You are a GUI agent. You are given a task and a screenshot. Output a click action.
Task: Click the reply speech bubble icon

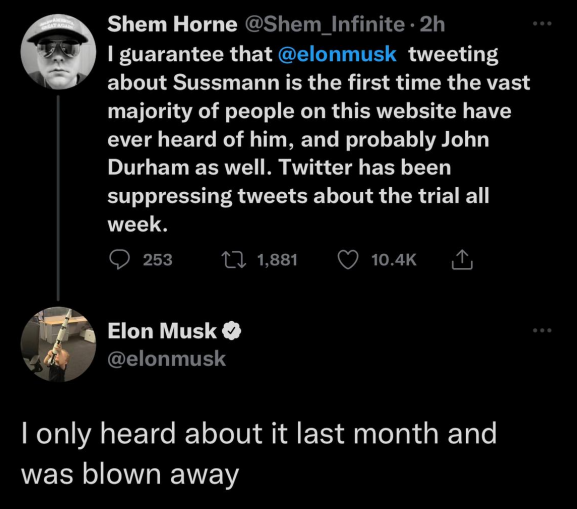pos(119,259)
